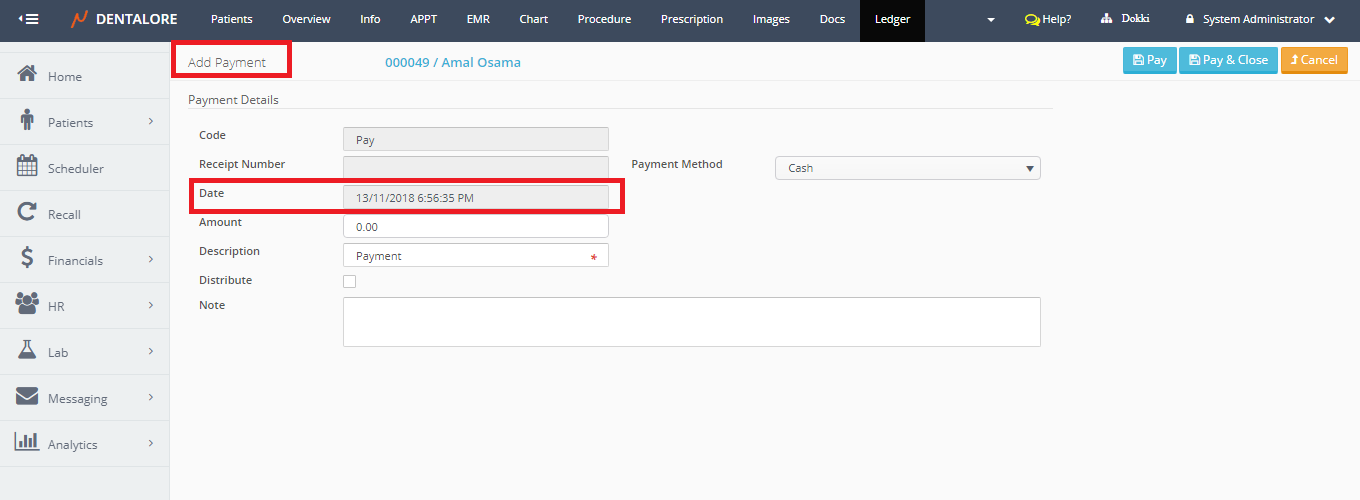Click the HR people group icon
This screenshot has width=1360, height=500.
coord(28,305)
